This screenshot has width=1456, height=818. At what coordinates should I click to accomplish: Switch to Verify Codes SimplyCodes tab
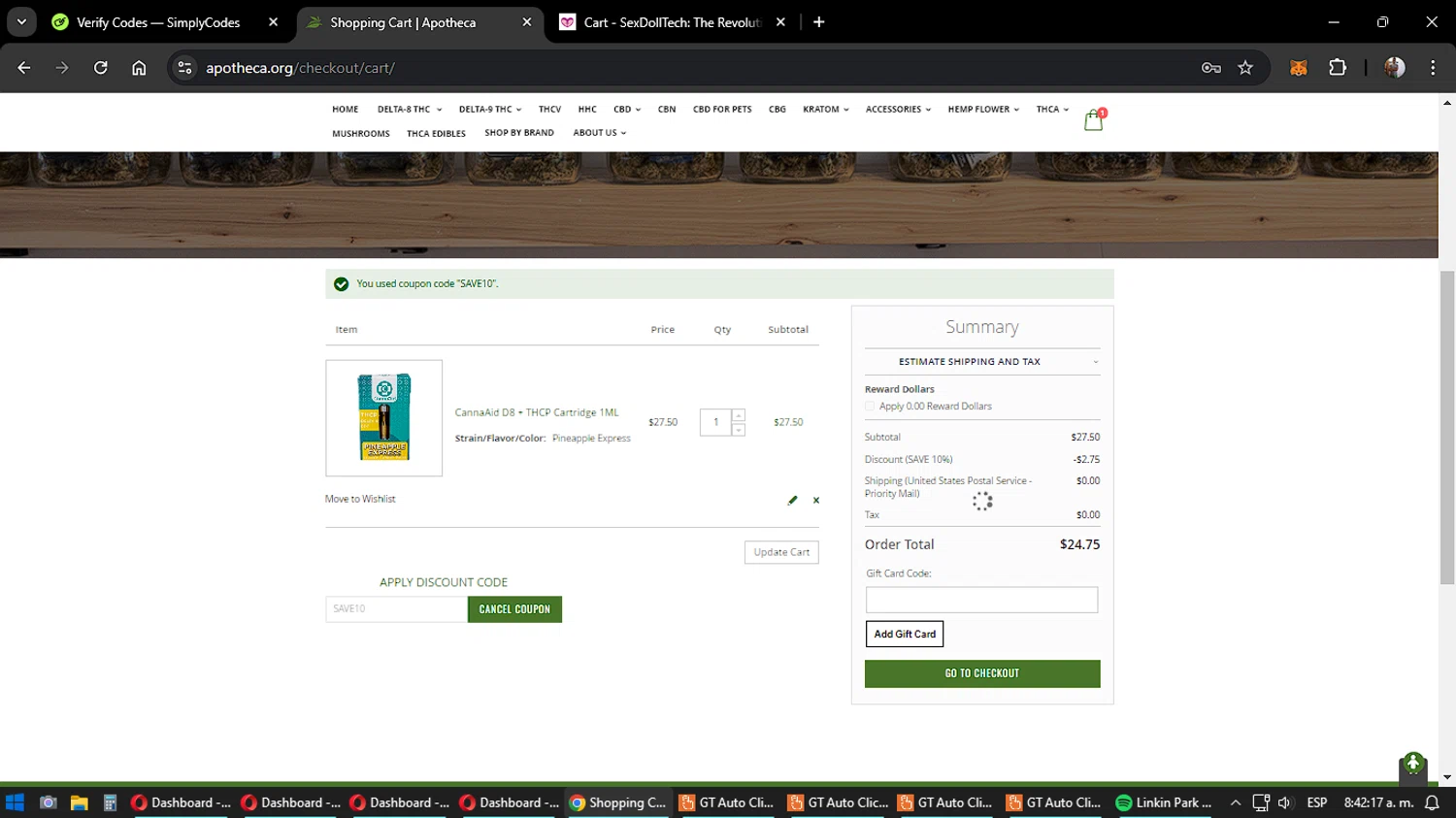tap(157, 22)
